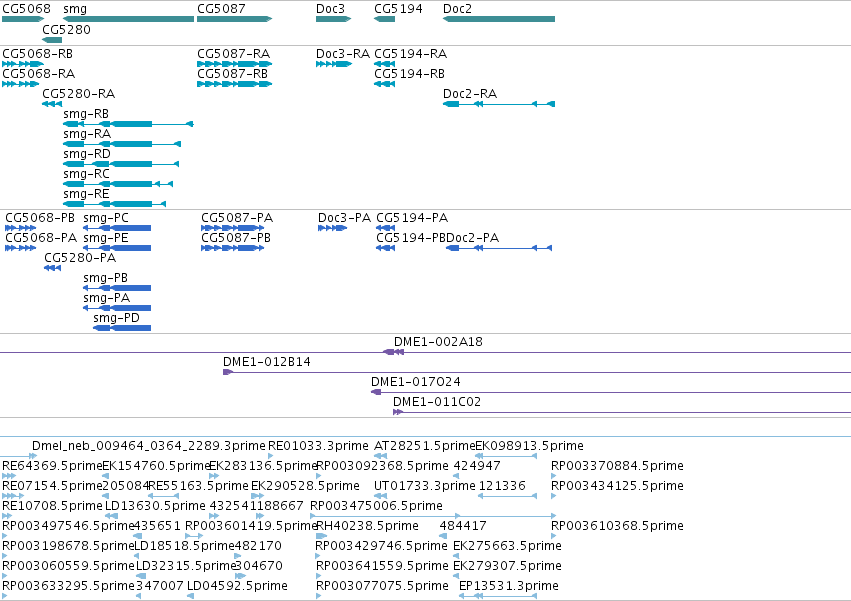
Task: Click the CG5087-RB transcript
Action: point(234,84)
